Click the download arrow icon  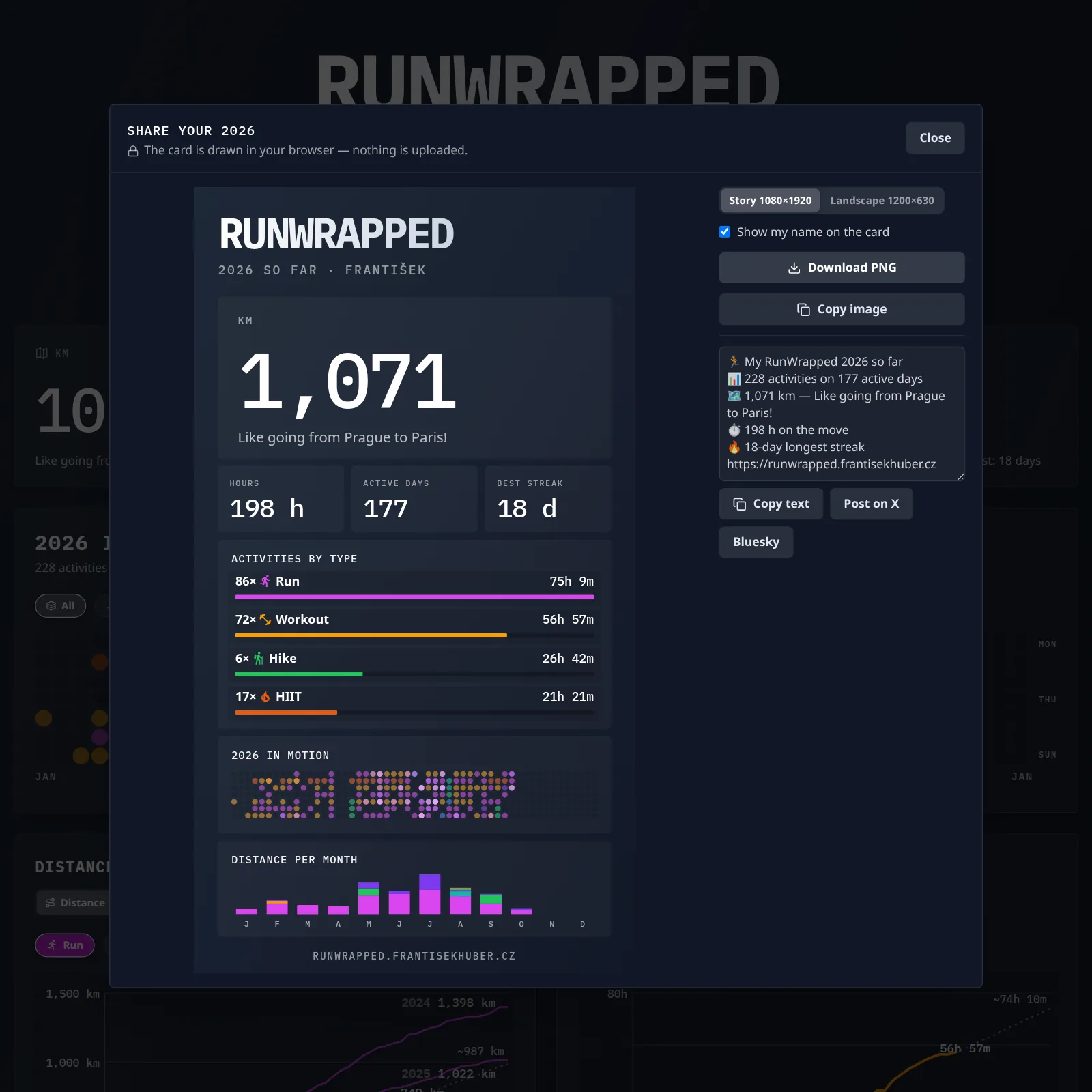coord(794,268)
